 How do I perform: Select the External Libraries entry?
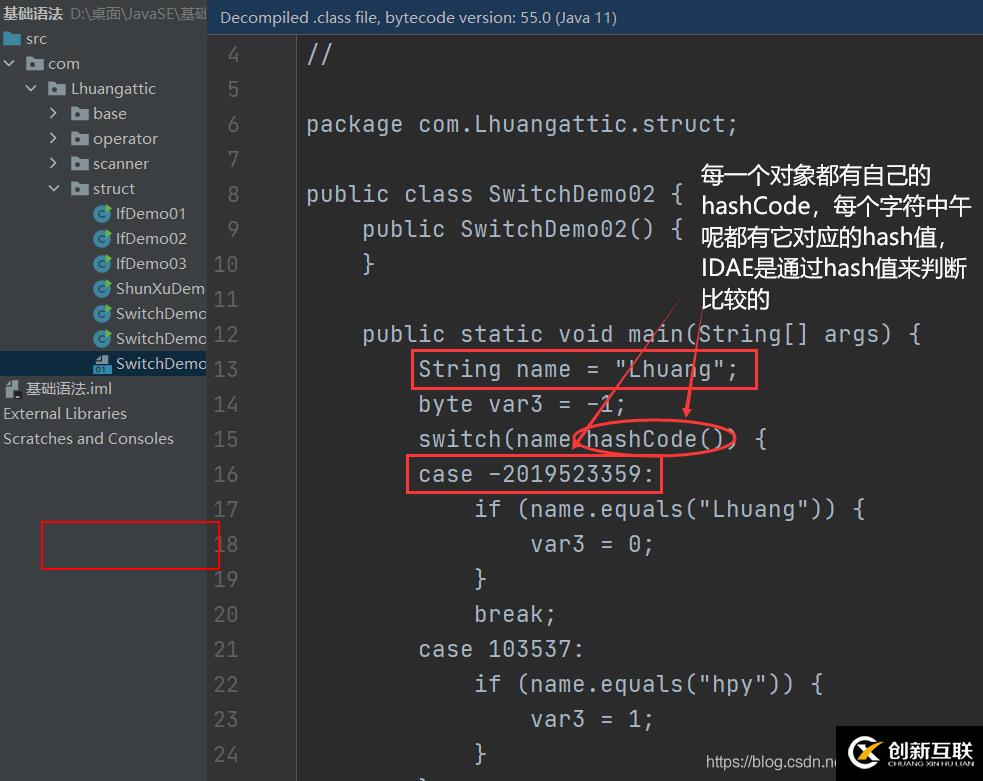click(x=65, y=413)
